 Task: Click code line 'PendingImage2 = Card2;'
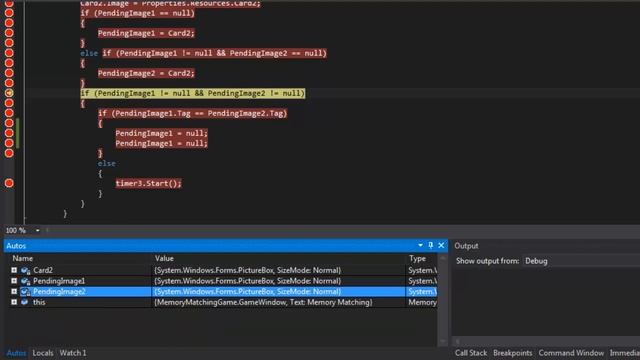[146, 73]
